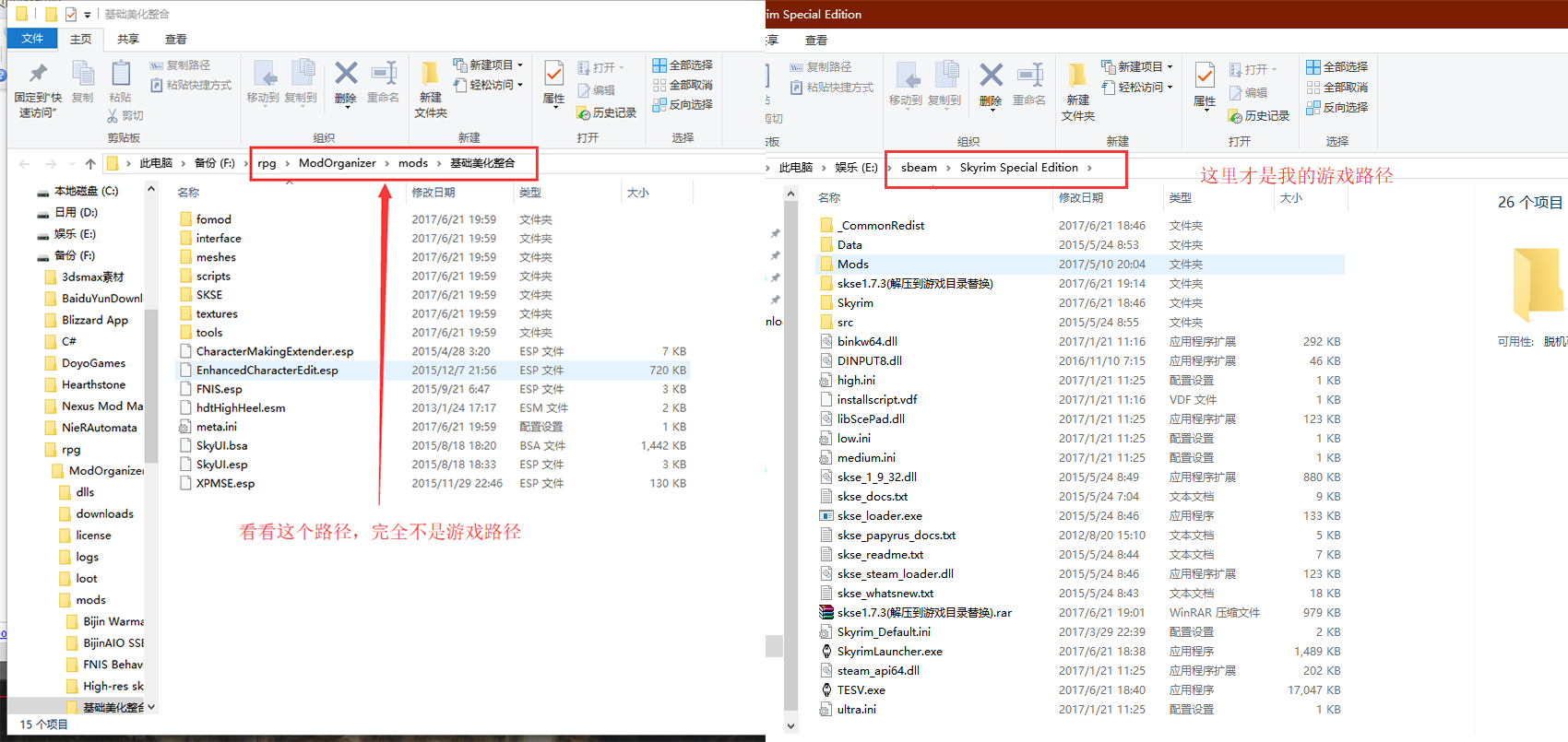Click 属性 icon in Skyrim Special Edition window
The width and height of the screenshot is (1568, 742).
[x=1205, y=76]
